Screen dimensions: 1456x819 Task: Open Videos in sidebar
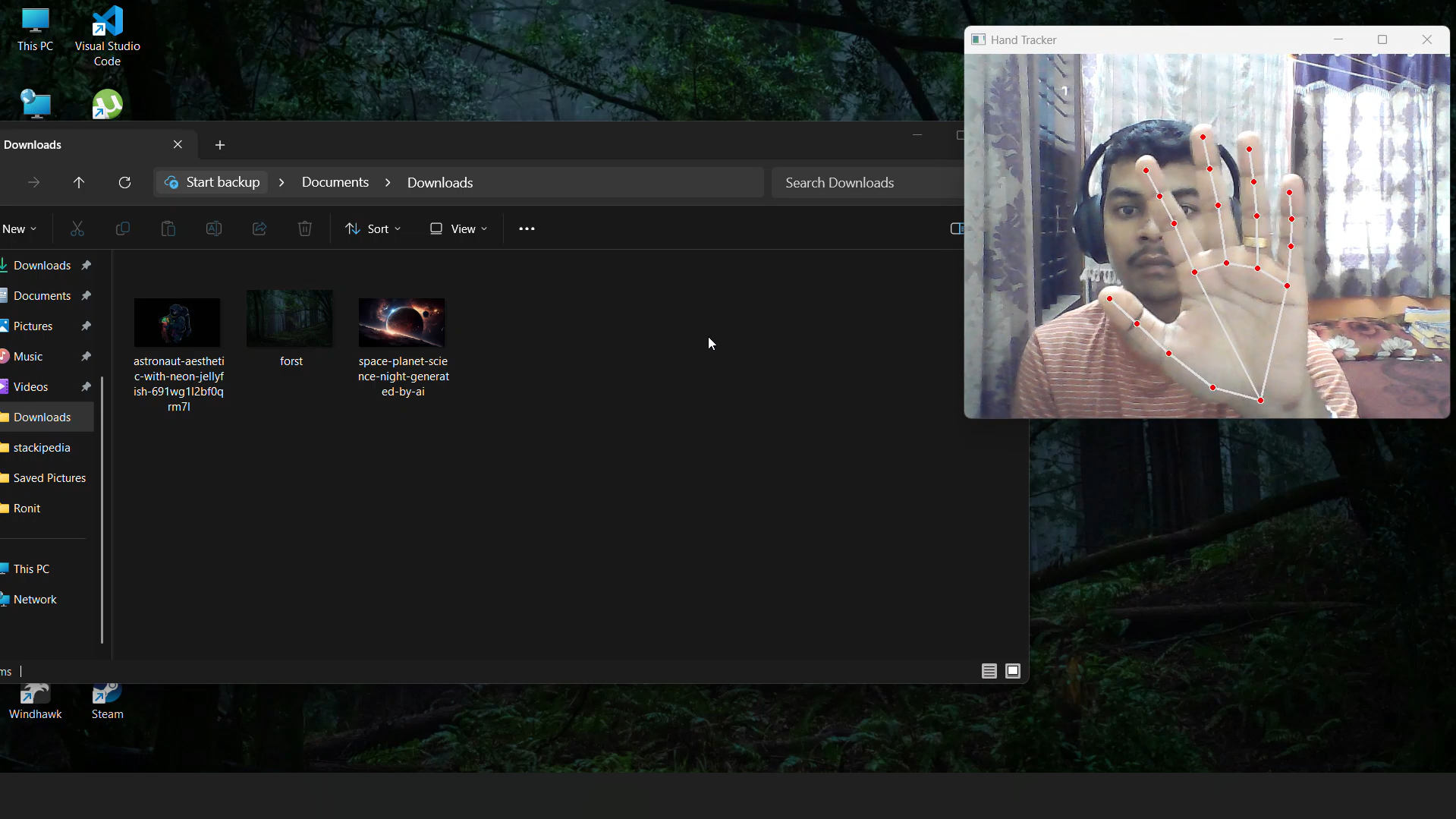[30, 387]
